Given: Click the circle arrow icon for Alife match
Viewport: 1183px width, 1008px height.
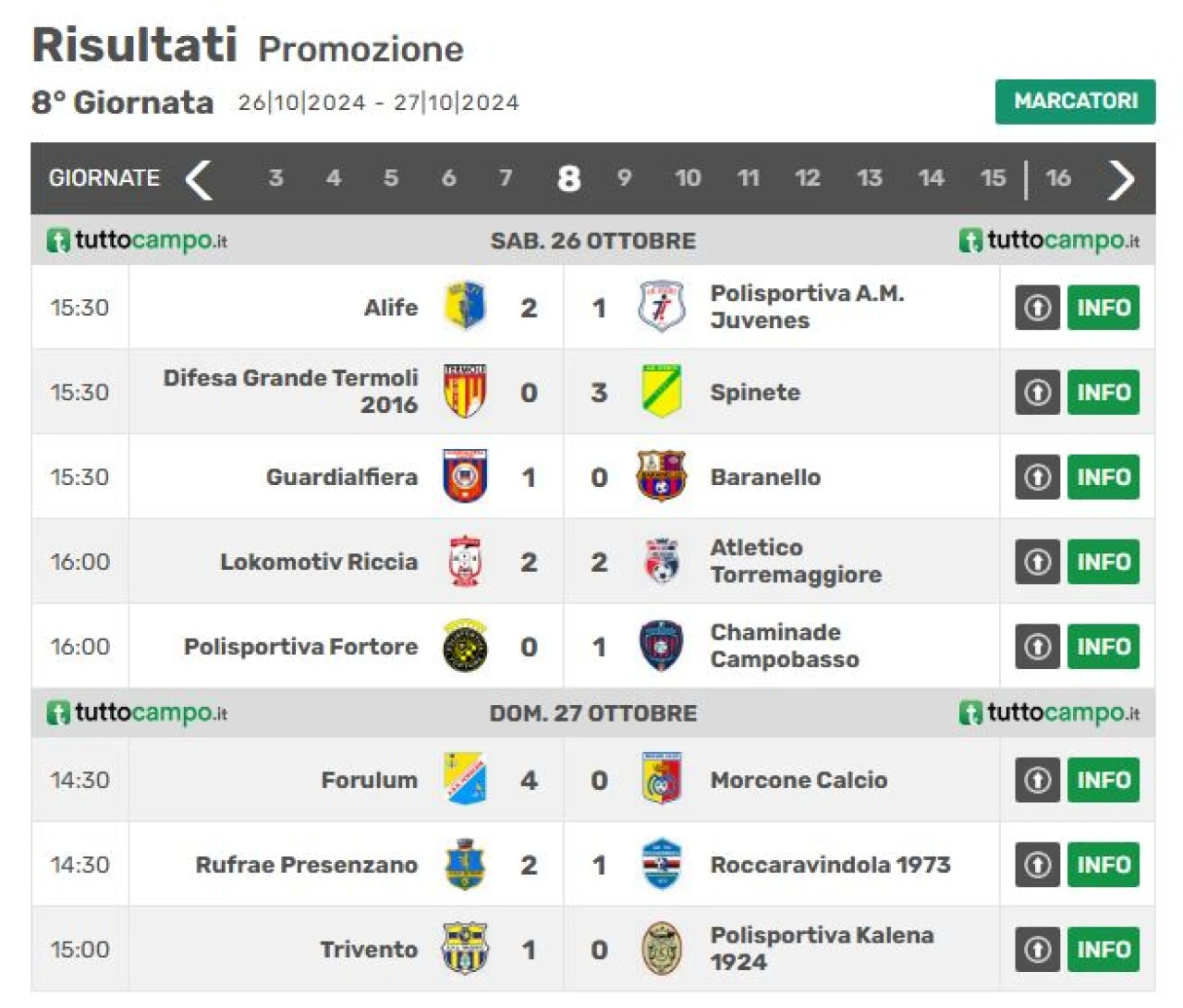Looking at the screenshot, I should [x=1037, y=307].
